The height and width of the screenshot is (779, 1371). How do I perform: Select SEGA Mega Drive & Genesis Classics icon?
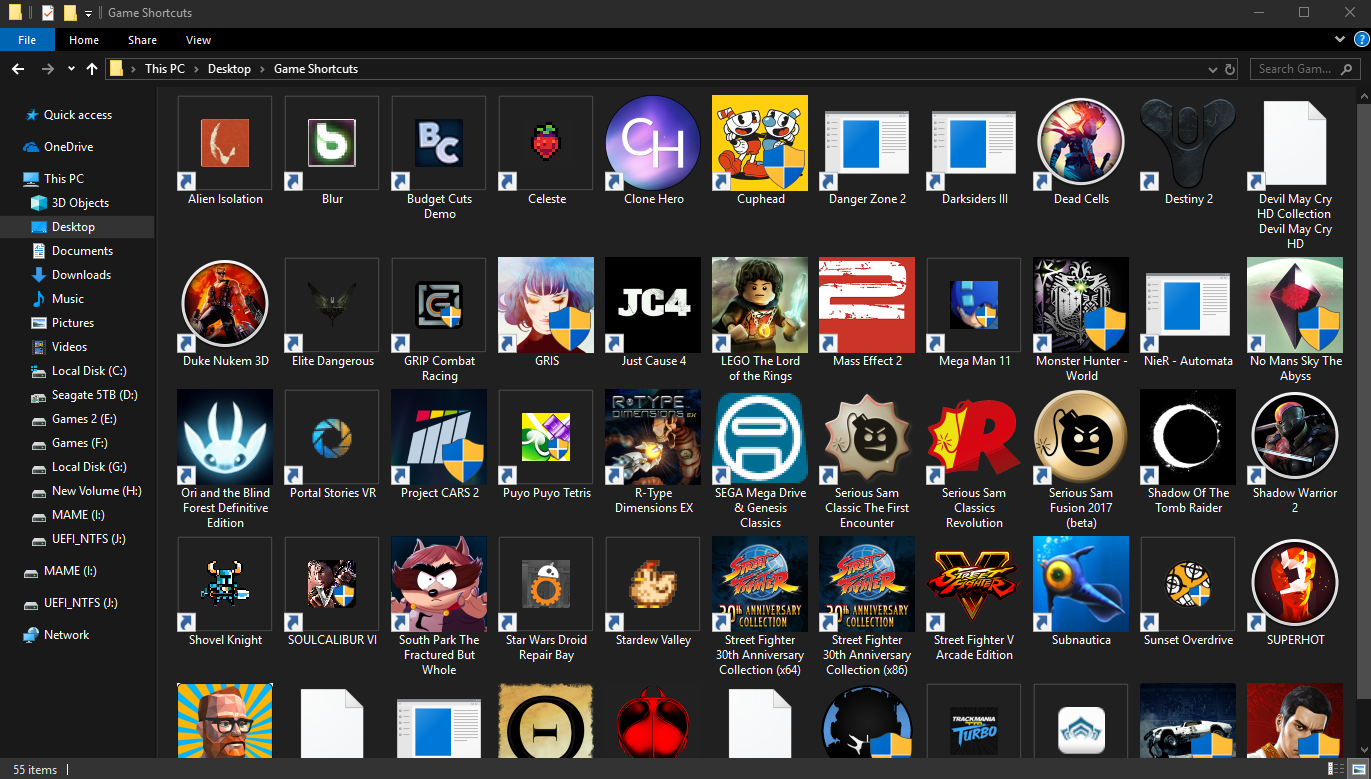click(x=760, y=437)
